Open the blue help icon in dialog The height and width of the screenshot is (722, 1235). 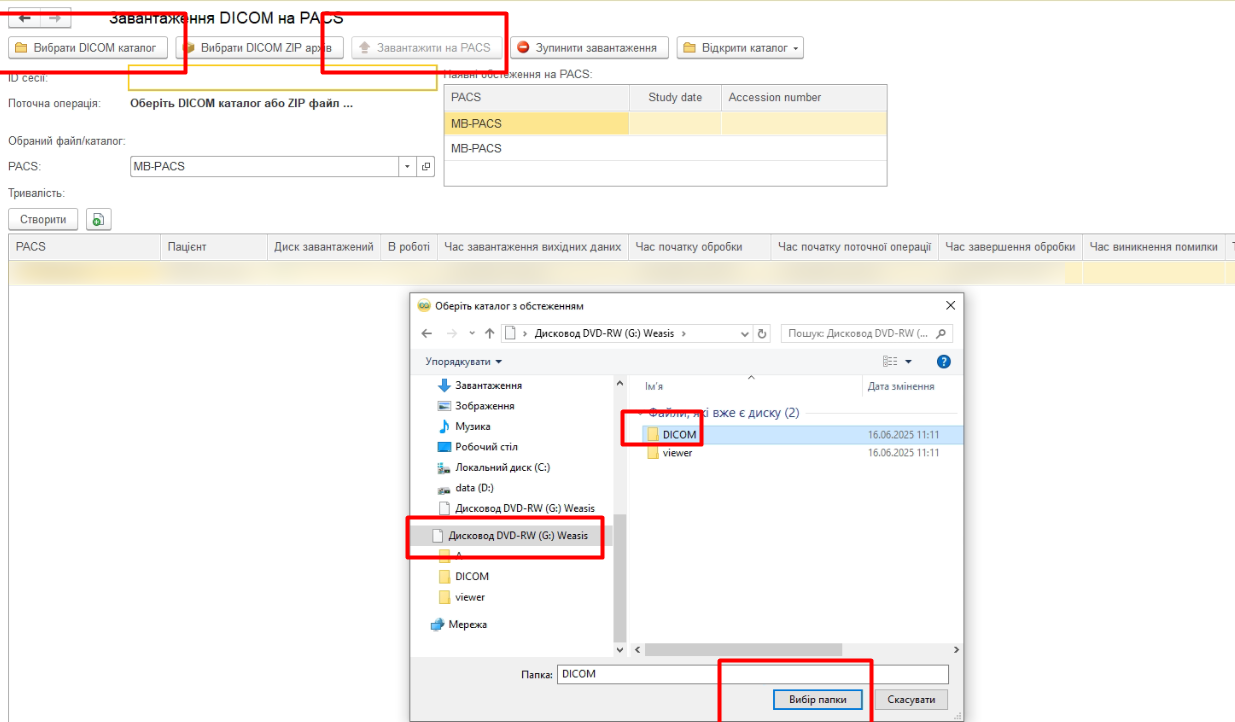tap(943, 361)
